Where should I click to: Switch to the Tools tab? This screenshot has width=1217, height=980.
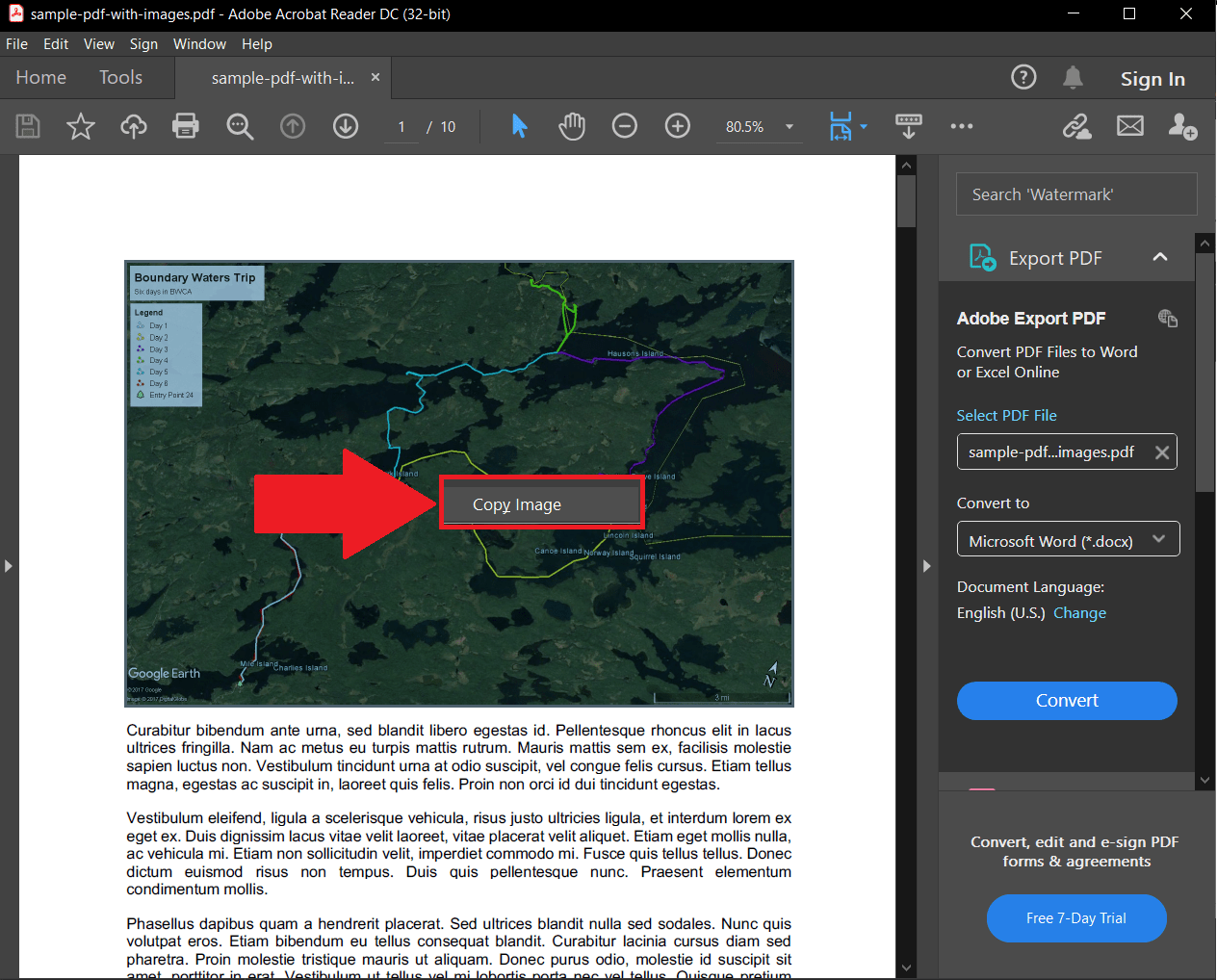(120, 77)
